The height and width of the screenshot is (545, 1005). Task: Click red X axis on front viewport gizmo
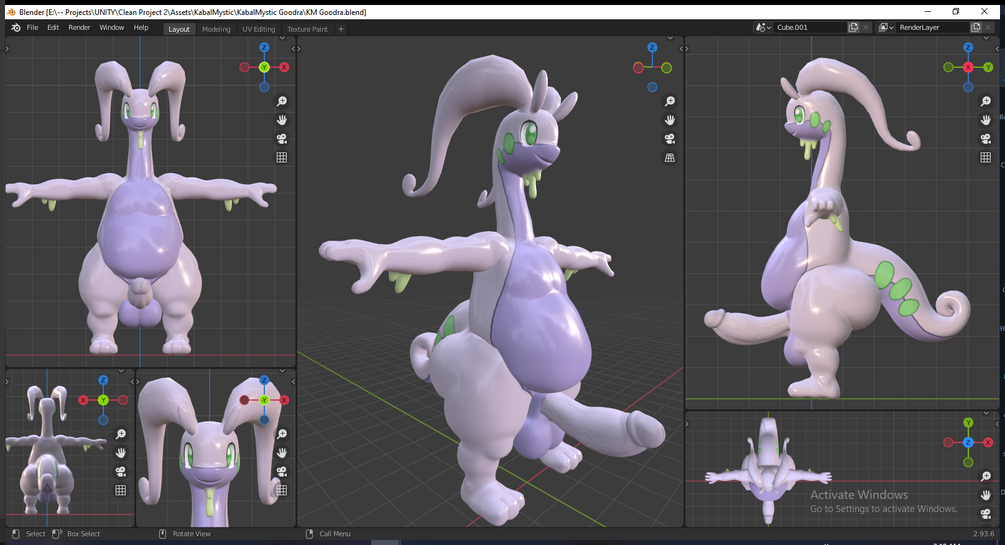click(284, 67)
